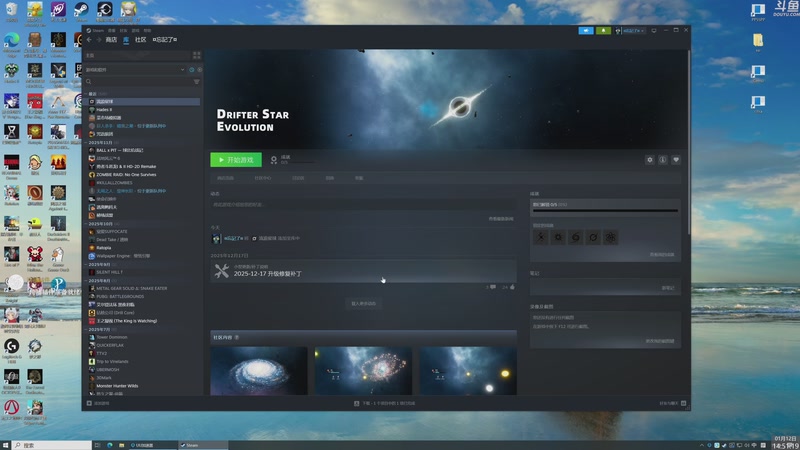The image size is (800, 450).
Task: Open the green notifications bell button
Action: (x=603, y=31)
